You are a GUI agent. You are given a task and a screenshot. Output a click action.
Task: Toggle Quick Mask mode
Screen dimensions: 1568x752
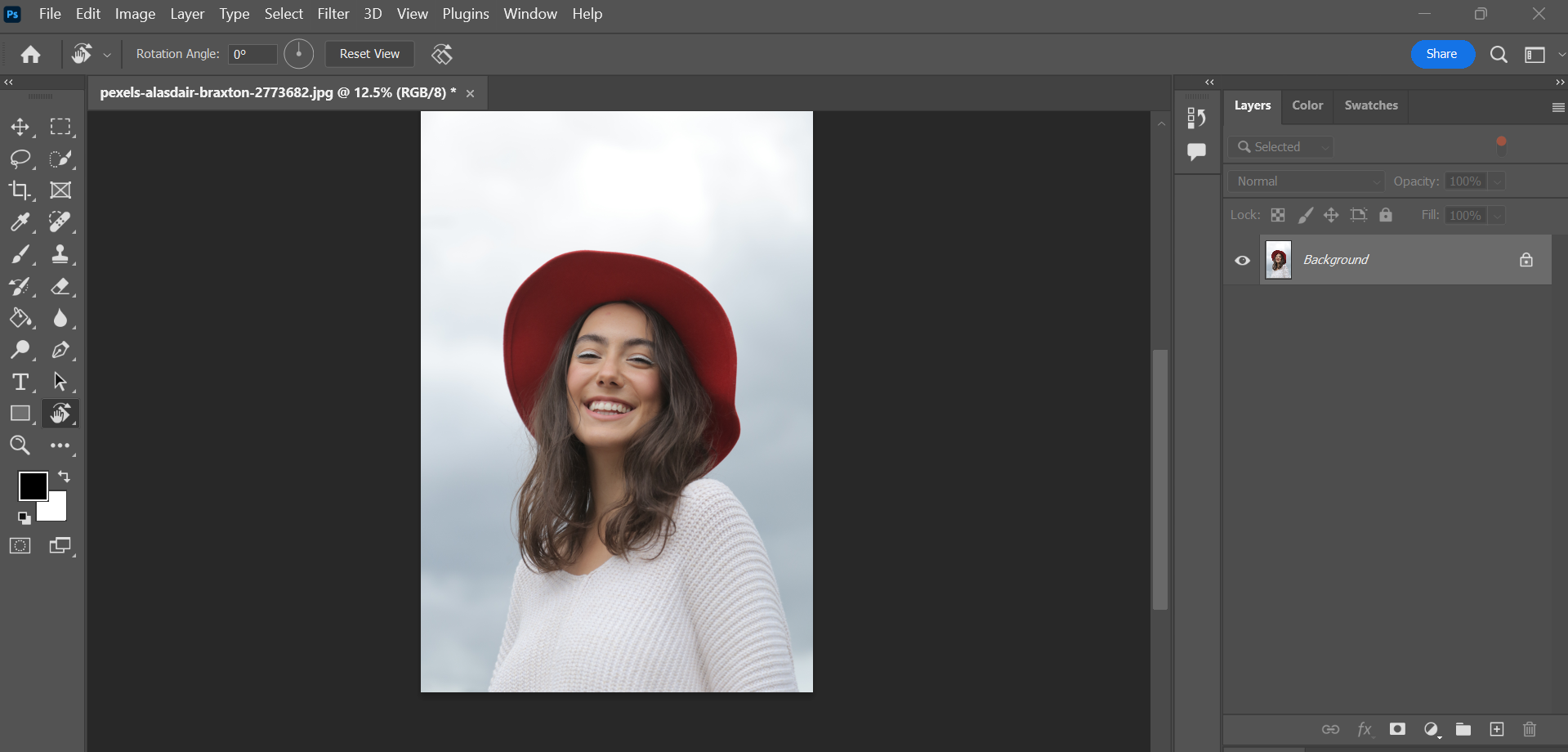(20, 546)
